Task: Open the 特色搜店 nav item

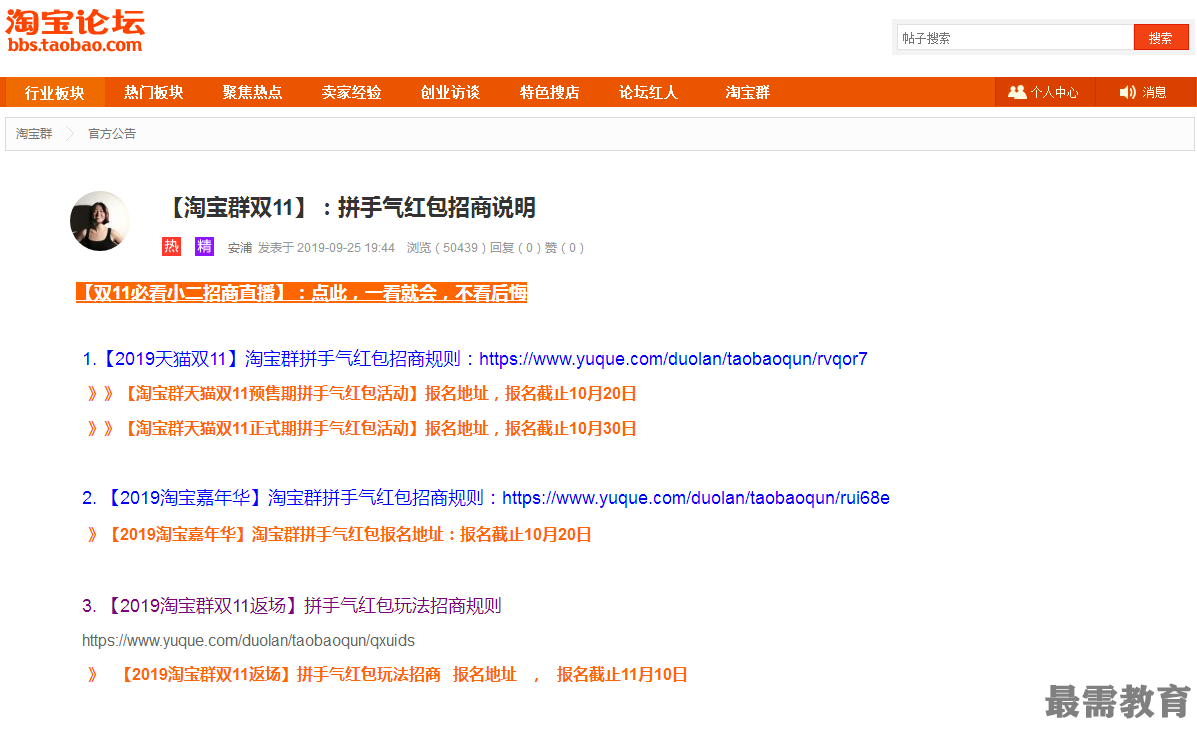Action: point(550,92)
